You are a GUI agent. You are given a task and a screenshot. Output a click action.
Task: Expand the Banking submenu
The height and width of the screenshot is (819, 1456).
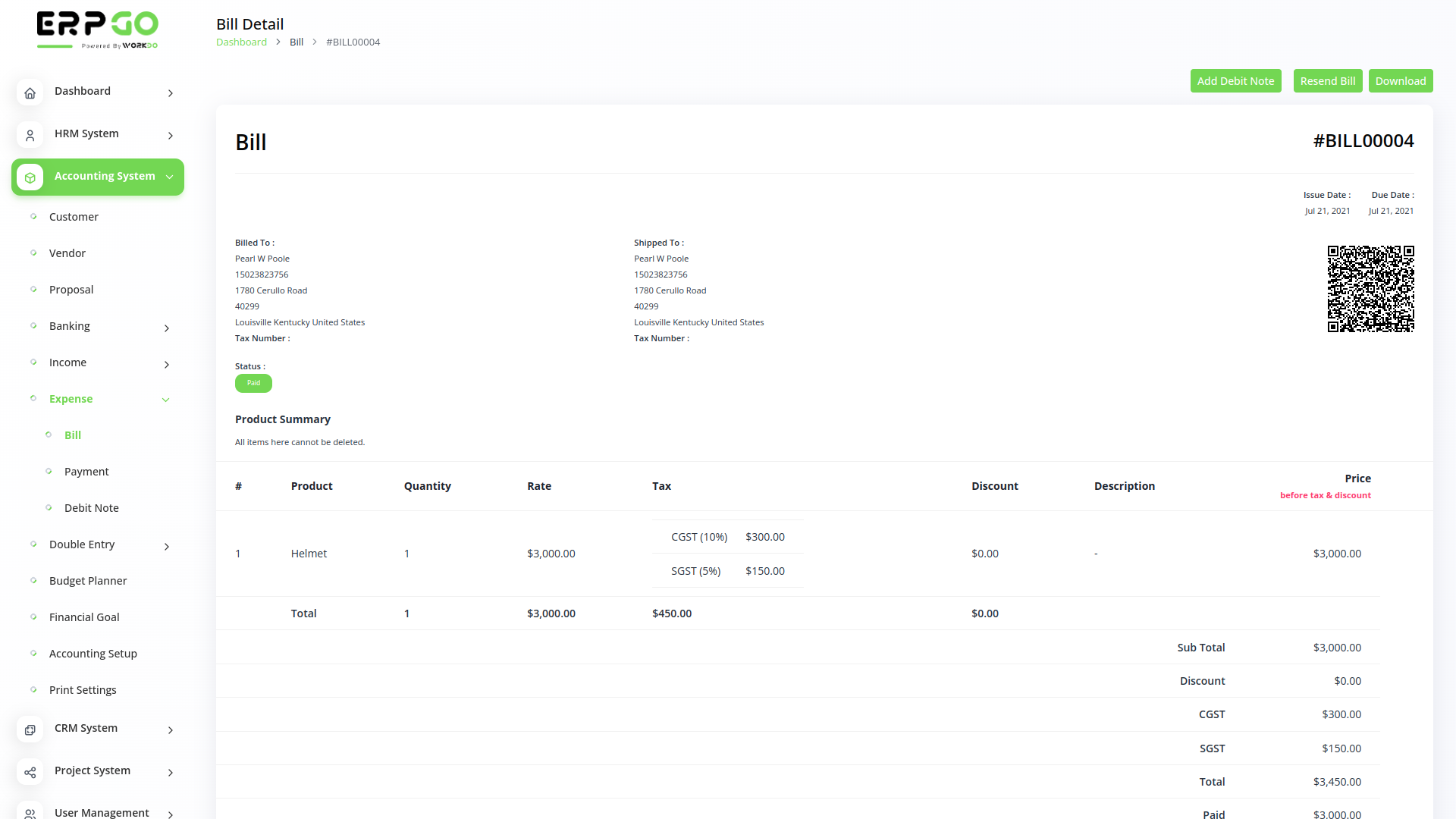(166, 328)
